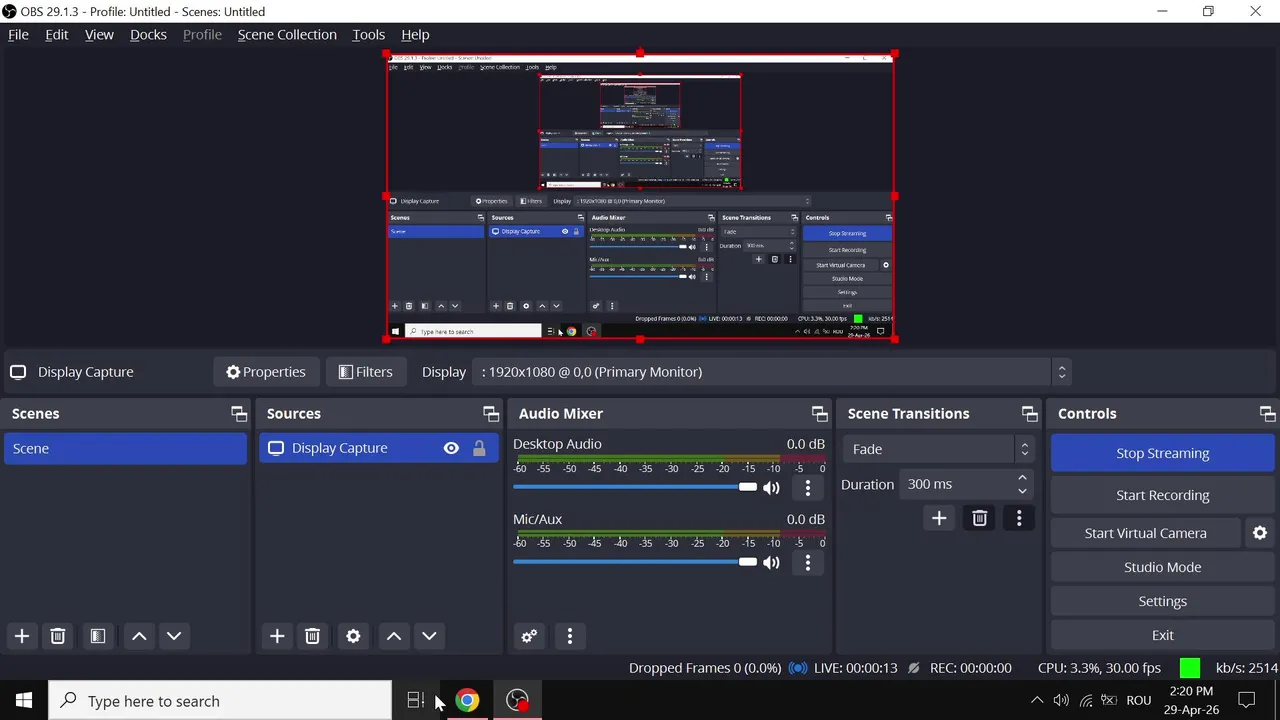Add a new source with plus icon

(x=277, y=636)
